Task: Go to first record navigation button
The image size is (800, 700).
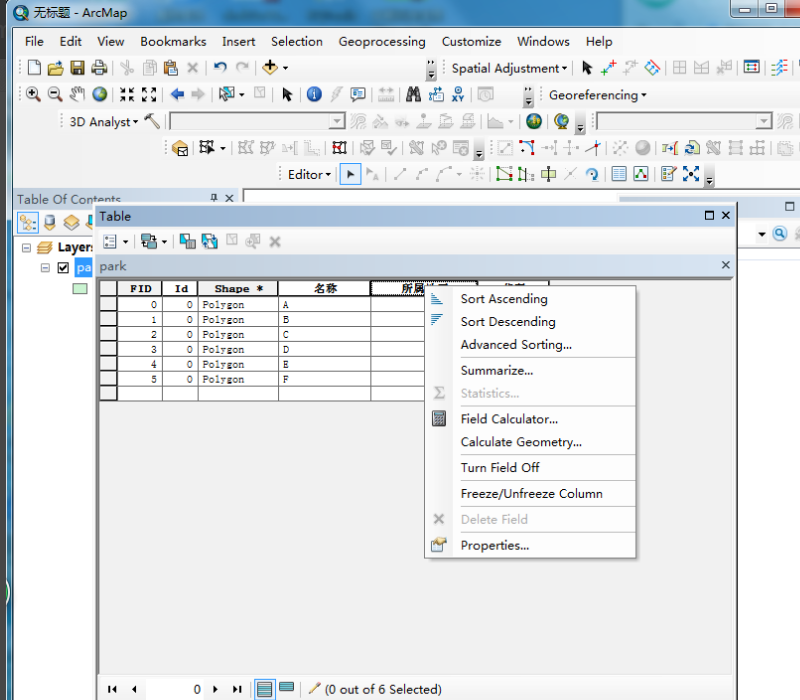Action: coord(112,689)
